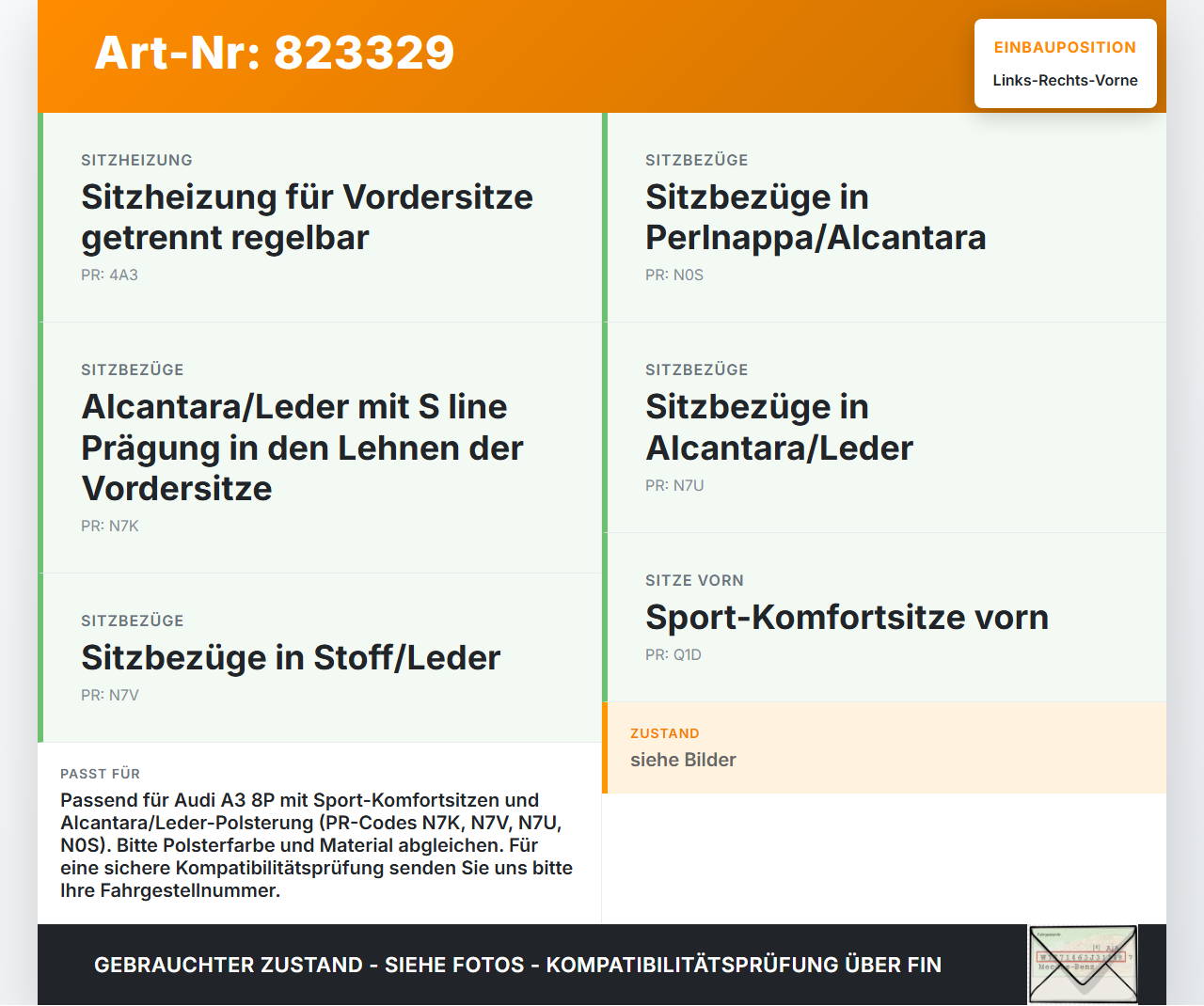Click the PR: N0S code
Viewport: 1204px width, 1006px height.
674,275
